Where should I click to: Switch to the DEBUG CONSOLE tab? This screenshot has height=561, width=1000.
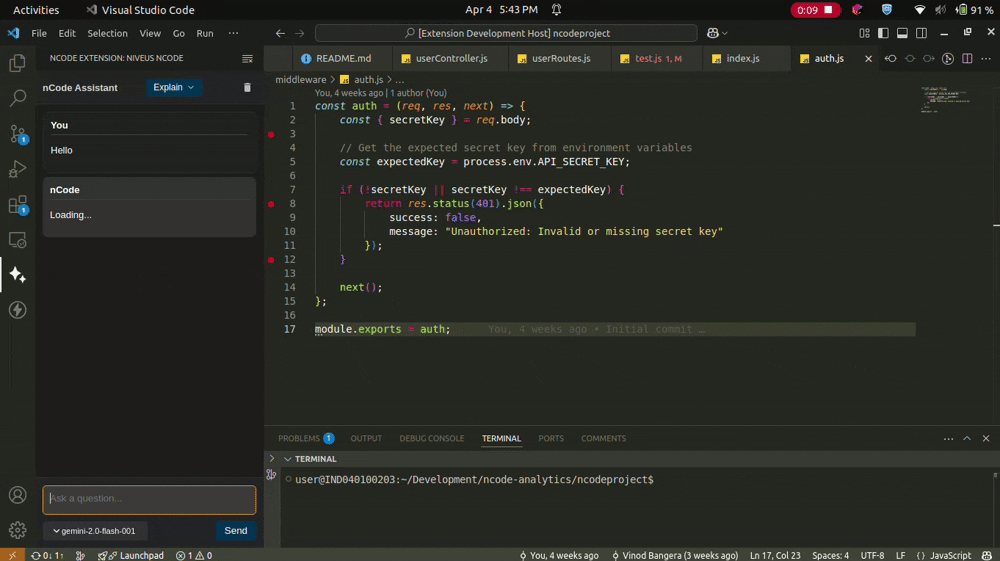coord(432,439)
